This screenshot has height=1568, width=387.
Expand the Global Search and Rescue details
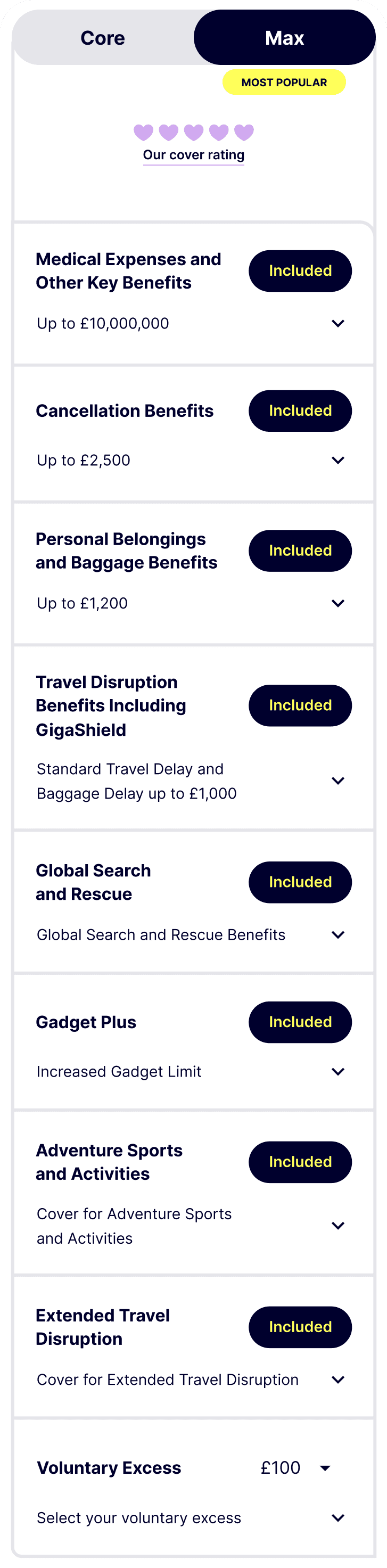[339, 934]
